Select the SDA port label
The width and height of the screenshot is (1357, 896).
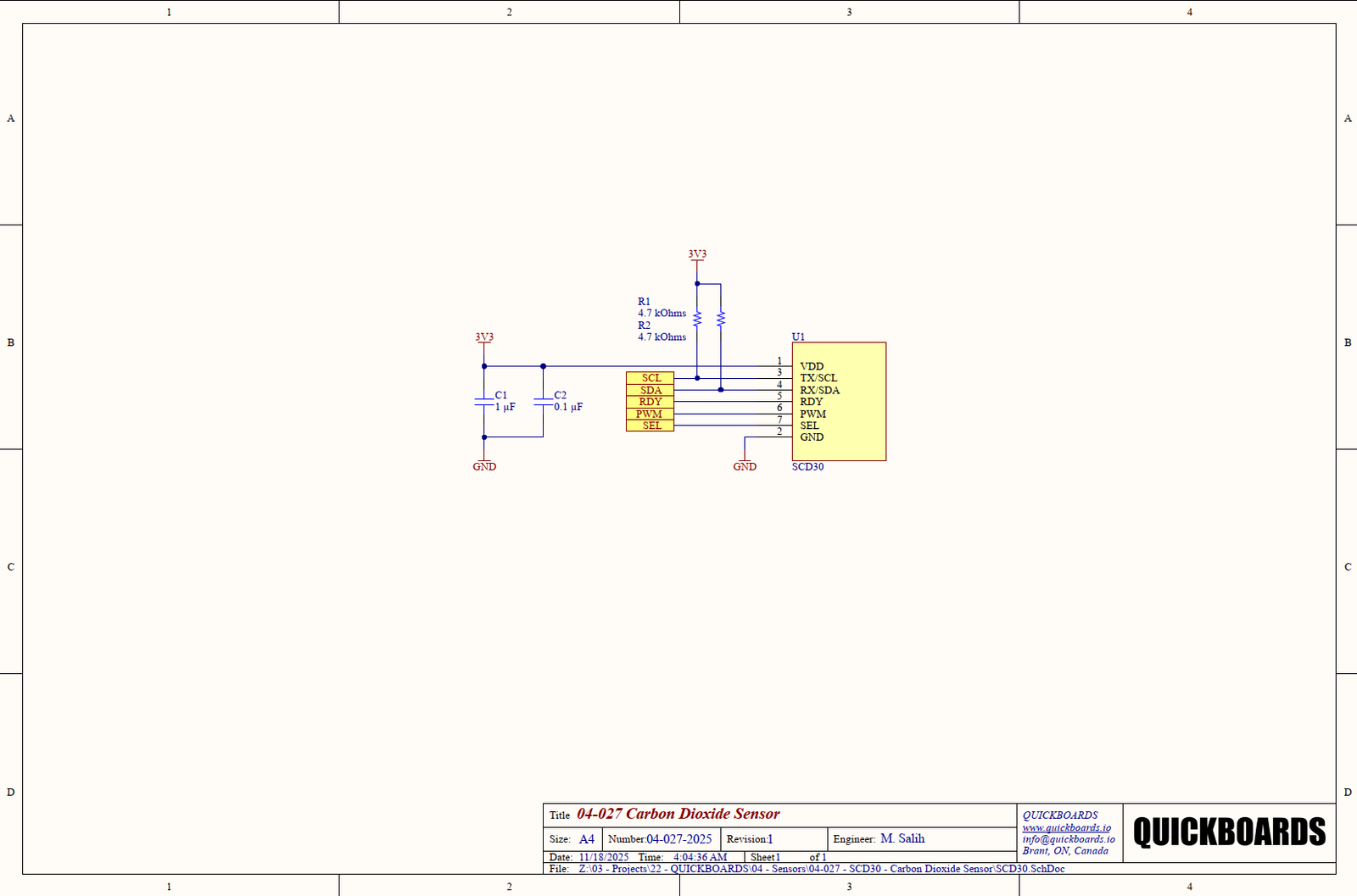point(650,390)
